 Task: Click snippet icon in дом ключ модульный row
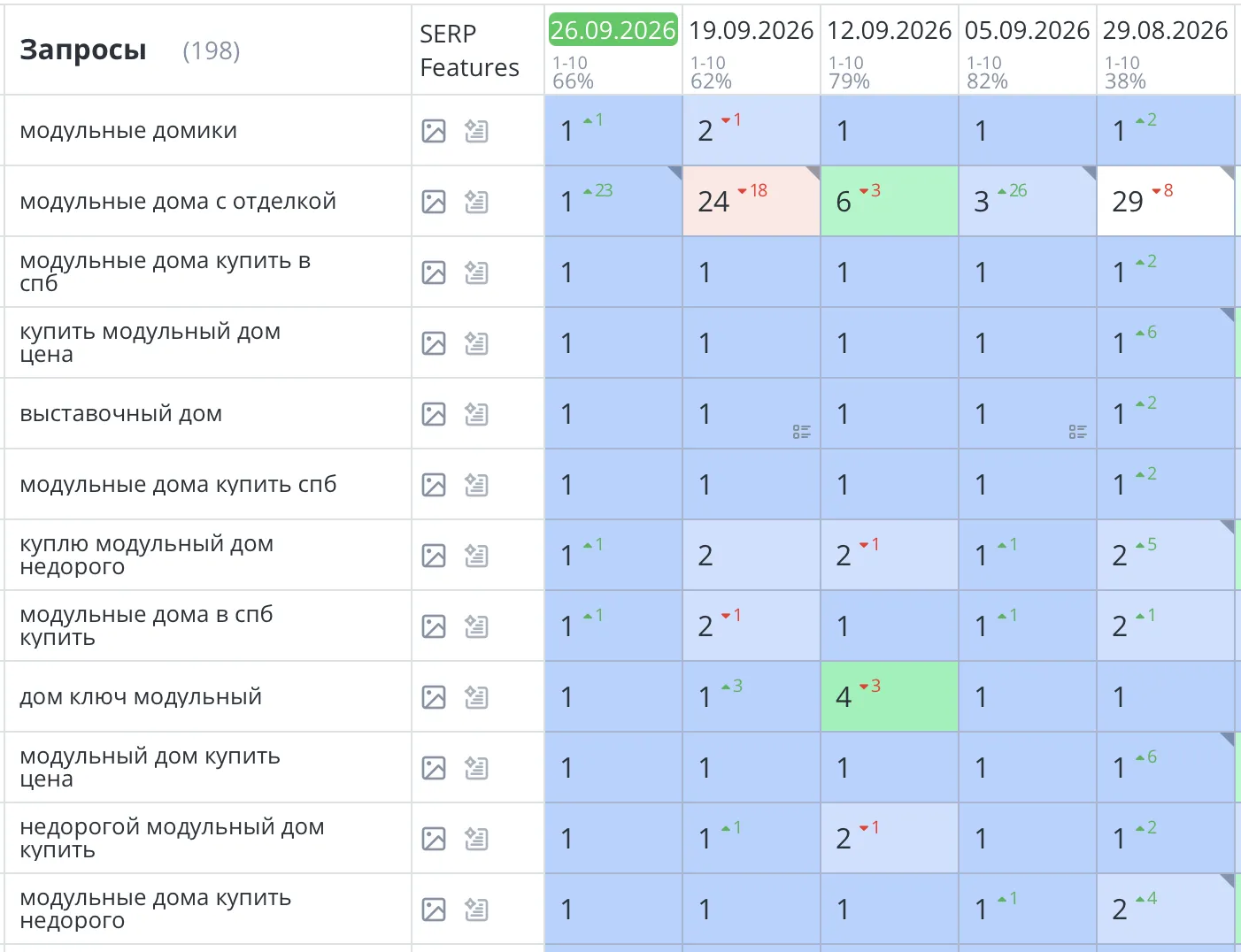[x=476, y=697]
